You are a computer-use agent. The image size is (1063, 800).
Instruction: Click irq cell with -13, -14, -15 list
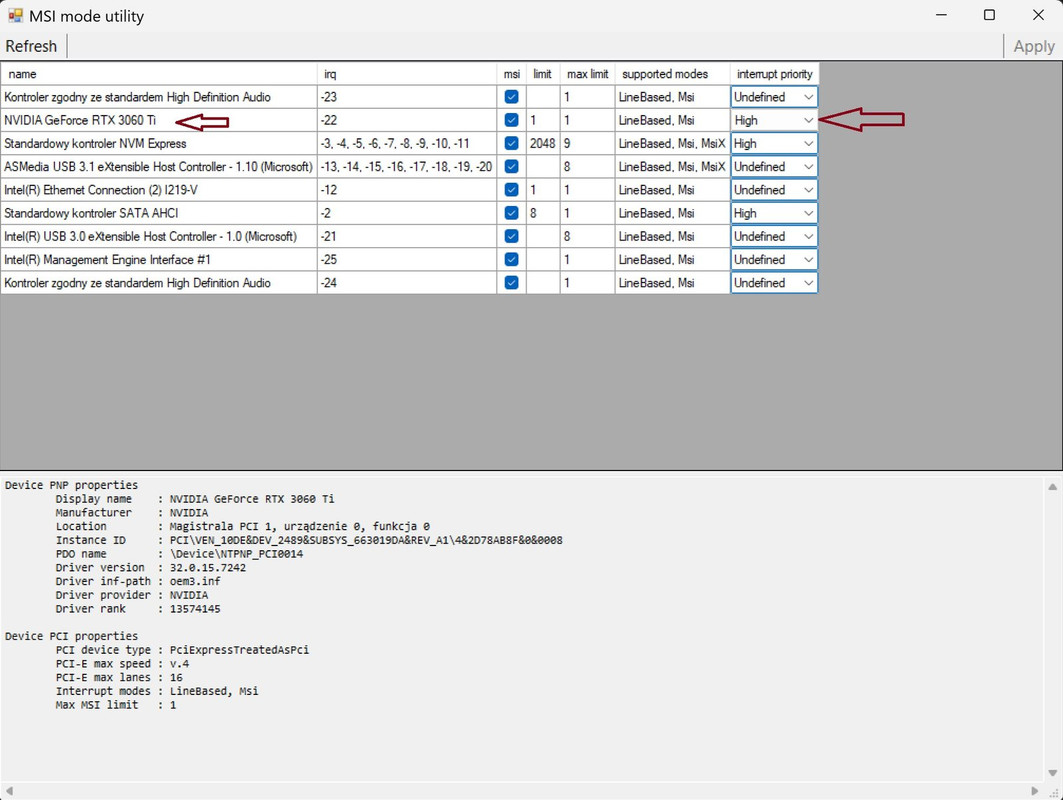point(407,167)
